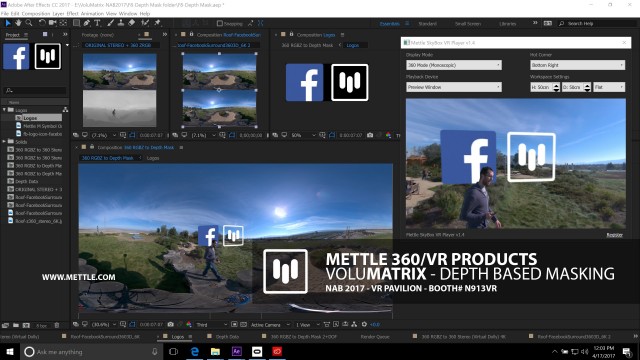This screenshot has height=360, width=640.
Task: Open the Depth Data timeline tab
Action: [227, 336]
